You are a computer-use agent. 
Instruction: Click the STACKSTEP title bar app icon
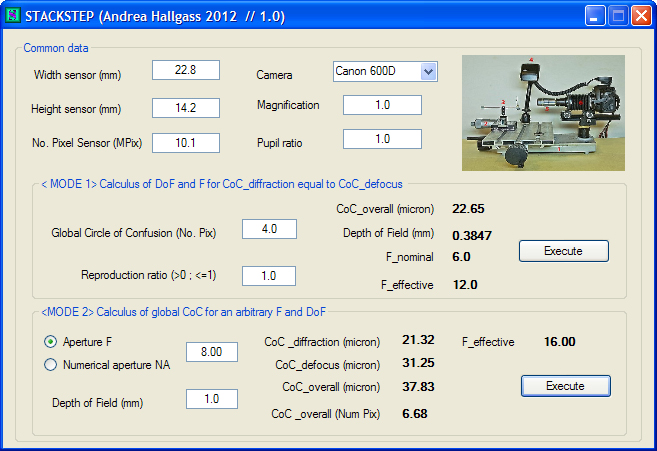[12, 16]
